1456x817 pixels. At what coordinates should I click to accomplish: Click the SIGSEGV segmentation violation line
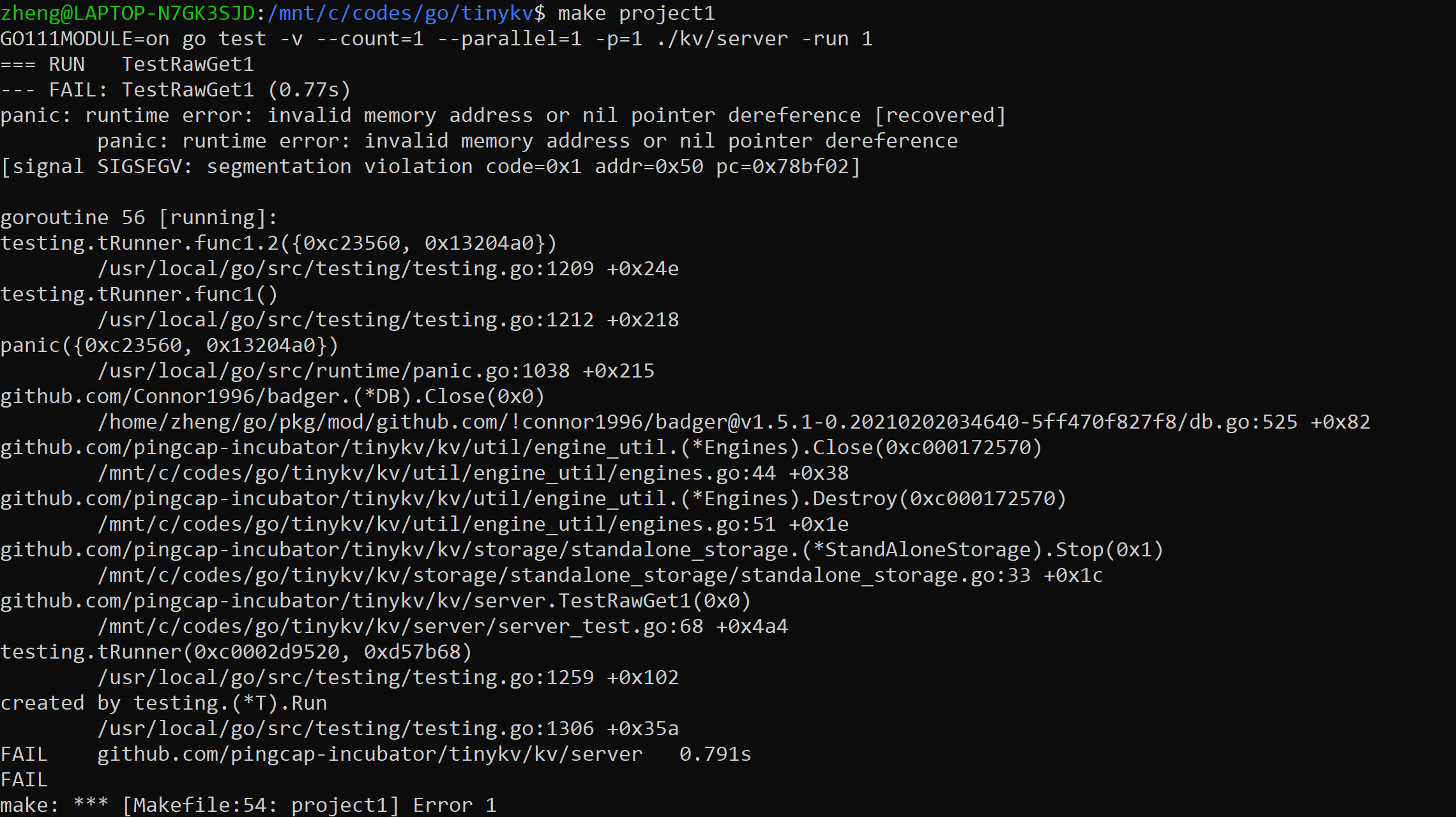(430, 167)
